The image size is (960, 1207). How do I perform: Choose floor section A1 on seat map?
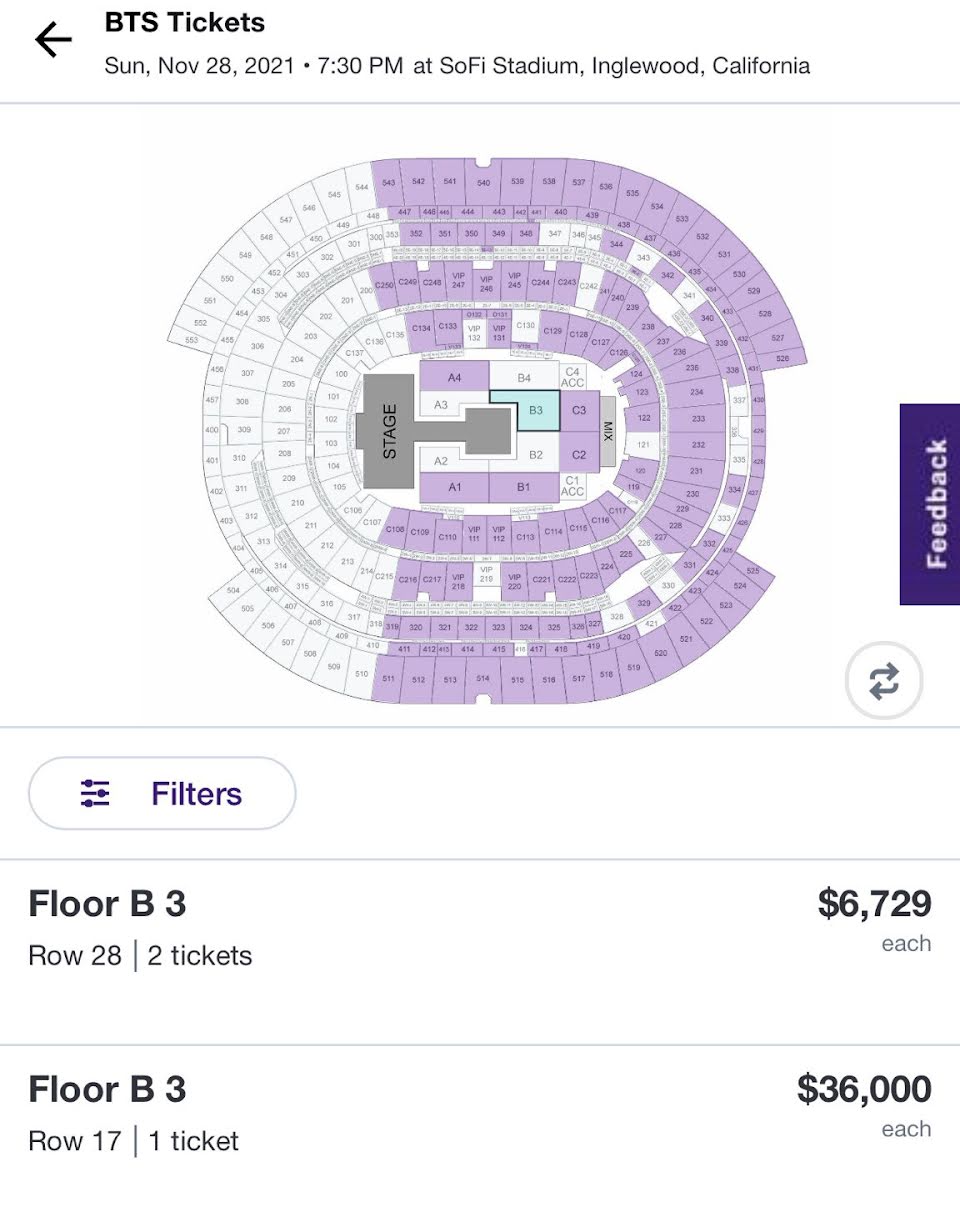[x=454, y=487]
